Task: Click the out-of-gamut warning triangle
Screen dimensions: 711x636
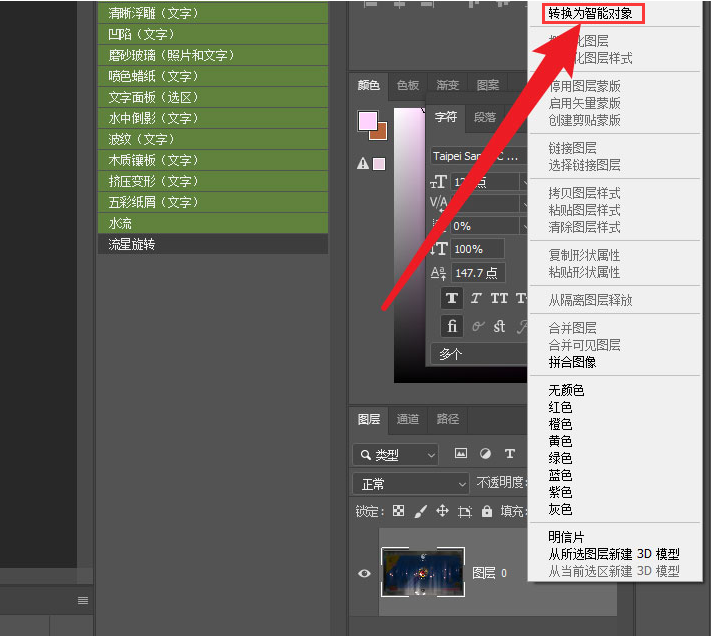Action: click(x=363, y=163)
